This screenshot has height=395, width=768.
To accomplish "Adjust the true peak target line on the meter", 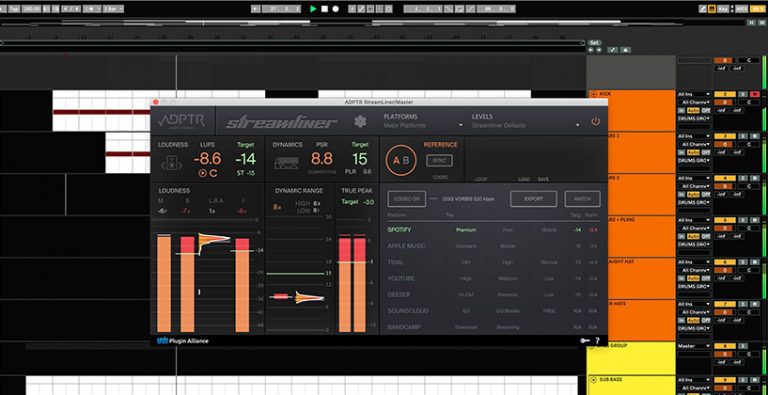I will click(353, 262).
